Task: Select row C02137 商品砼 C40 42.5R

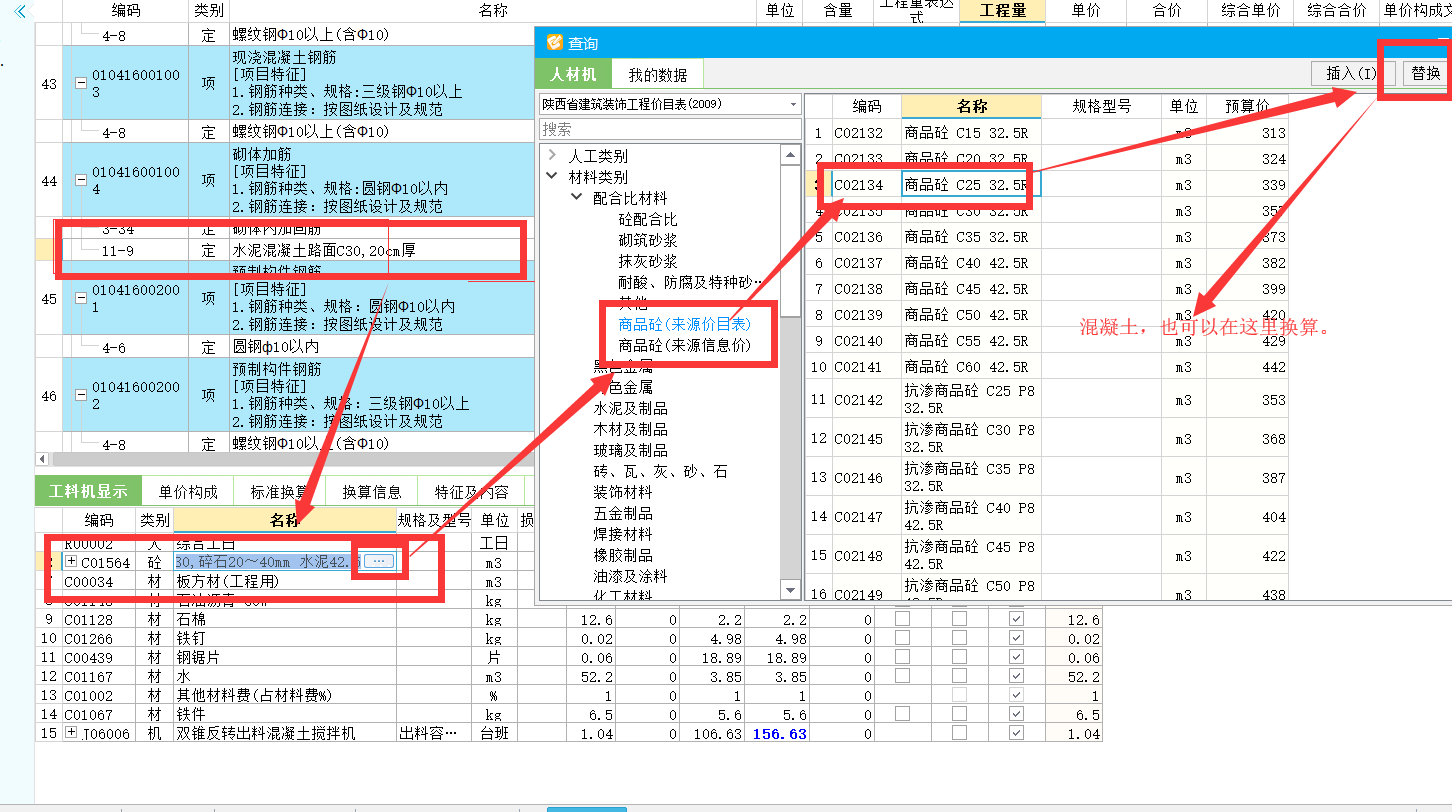Action: point(1047,263)
